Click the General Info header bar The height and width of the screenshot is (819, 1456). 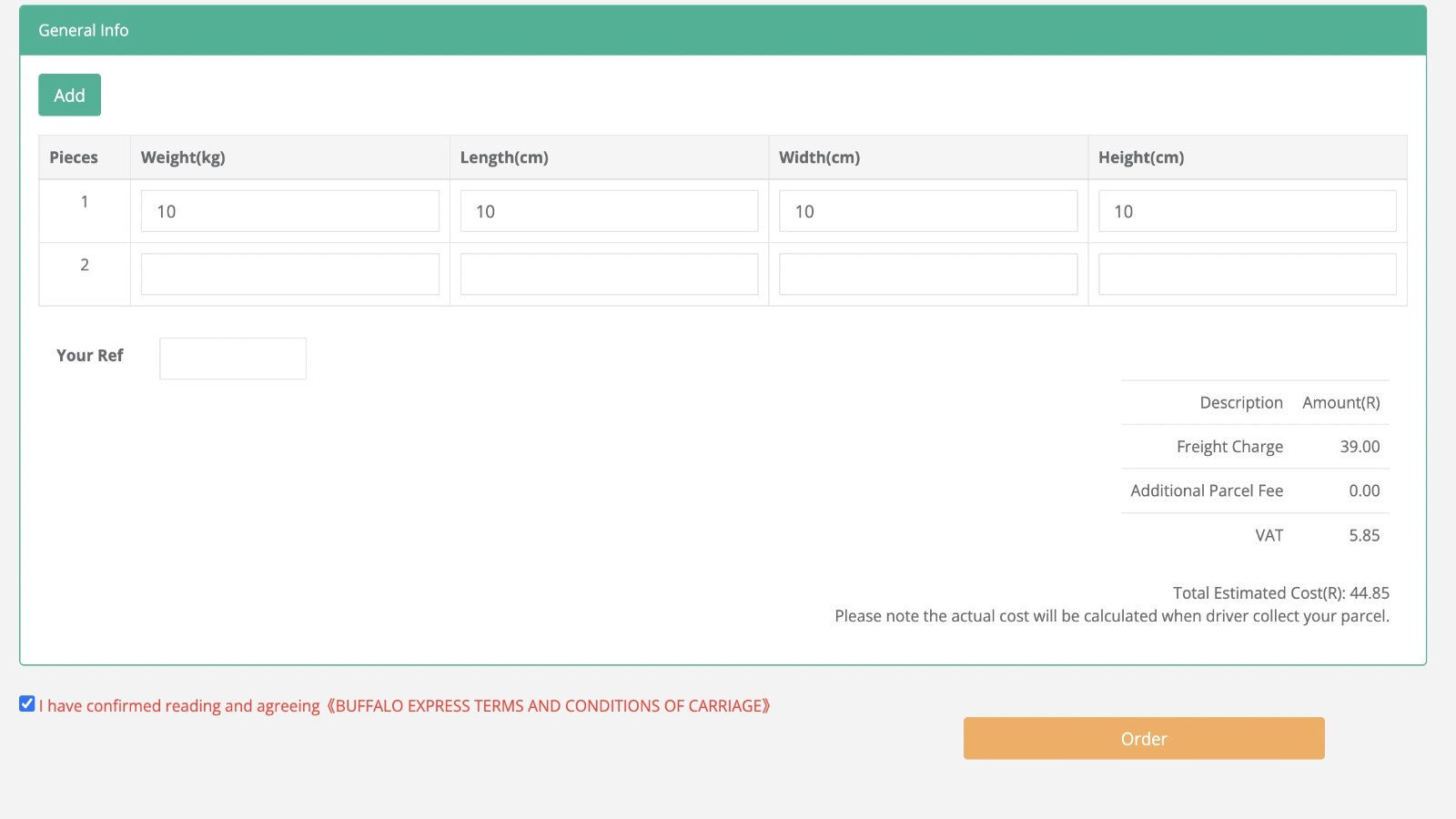point(83,29)
